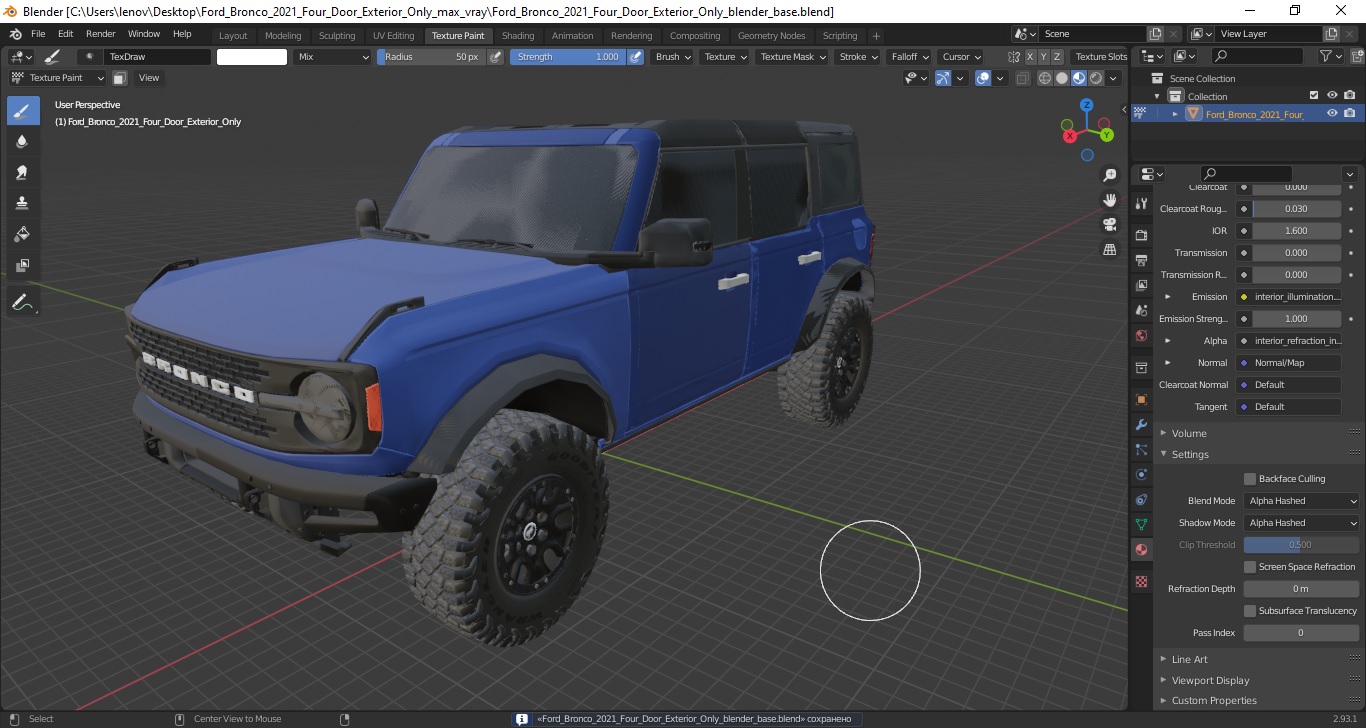Click the white brush color swatch
Viewport: 1366px width, 728px height.
click(252, 57)
